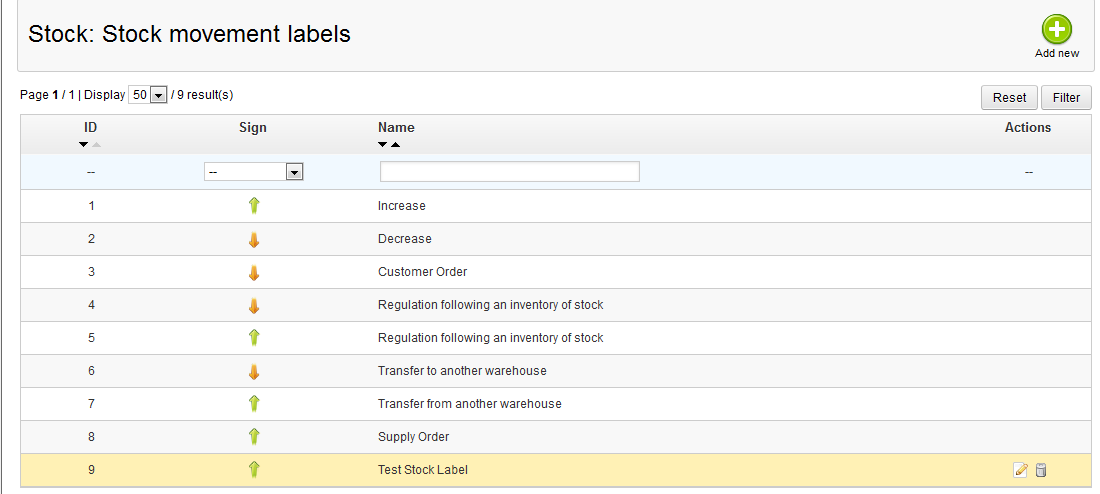The image size is (1100, 494).
Task: Click the Name column header
Action: (x=396, y=128)
